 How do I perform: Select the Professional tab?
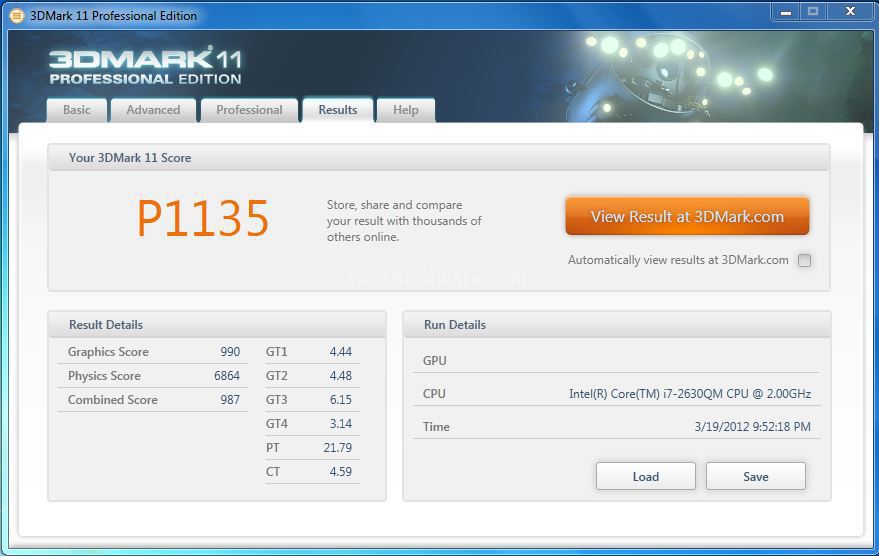tap(249, 110)
